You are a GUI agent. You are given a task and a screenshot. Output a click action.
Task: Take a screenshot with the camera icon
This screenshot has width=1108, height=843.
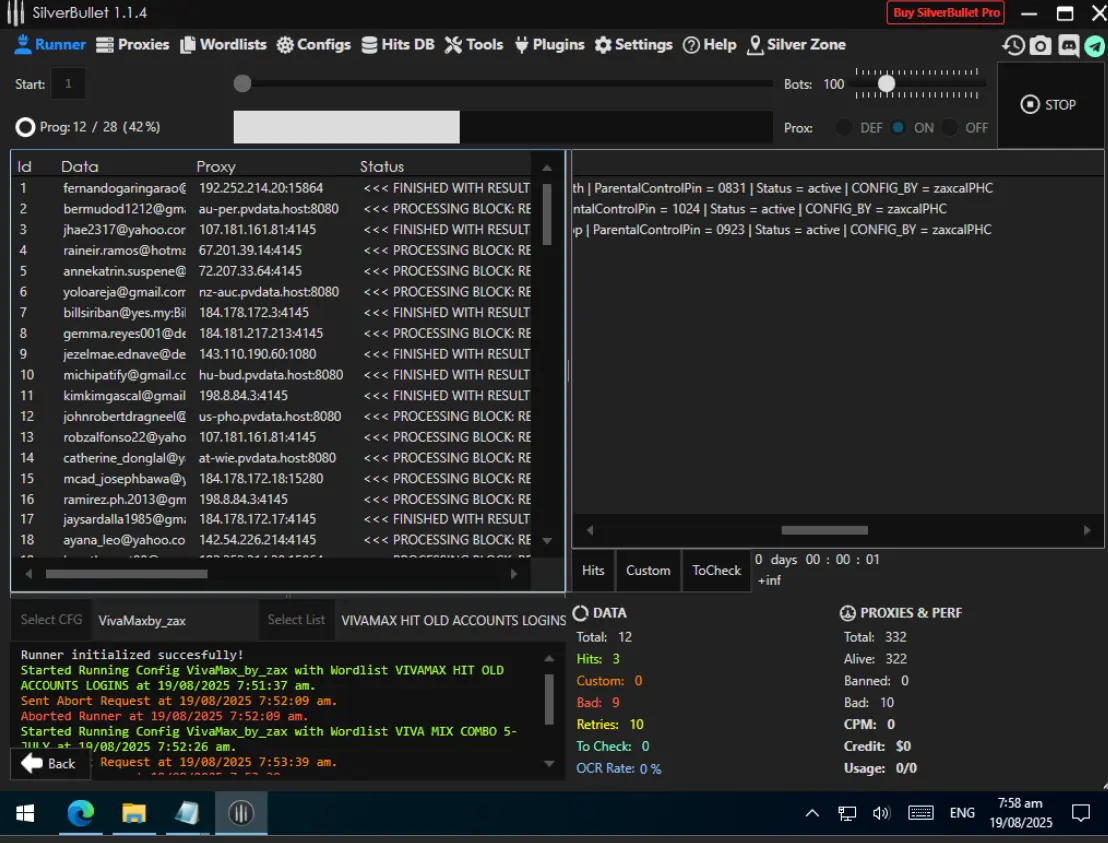pyautogui.click(x=1040, y=45)
